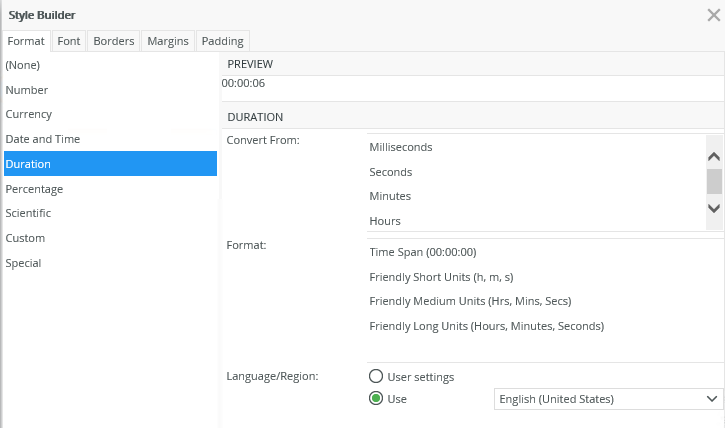This screenshot has width=725, height=428.
Task: Open the English (United States) language dropdown
Action: click(608, 399)
